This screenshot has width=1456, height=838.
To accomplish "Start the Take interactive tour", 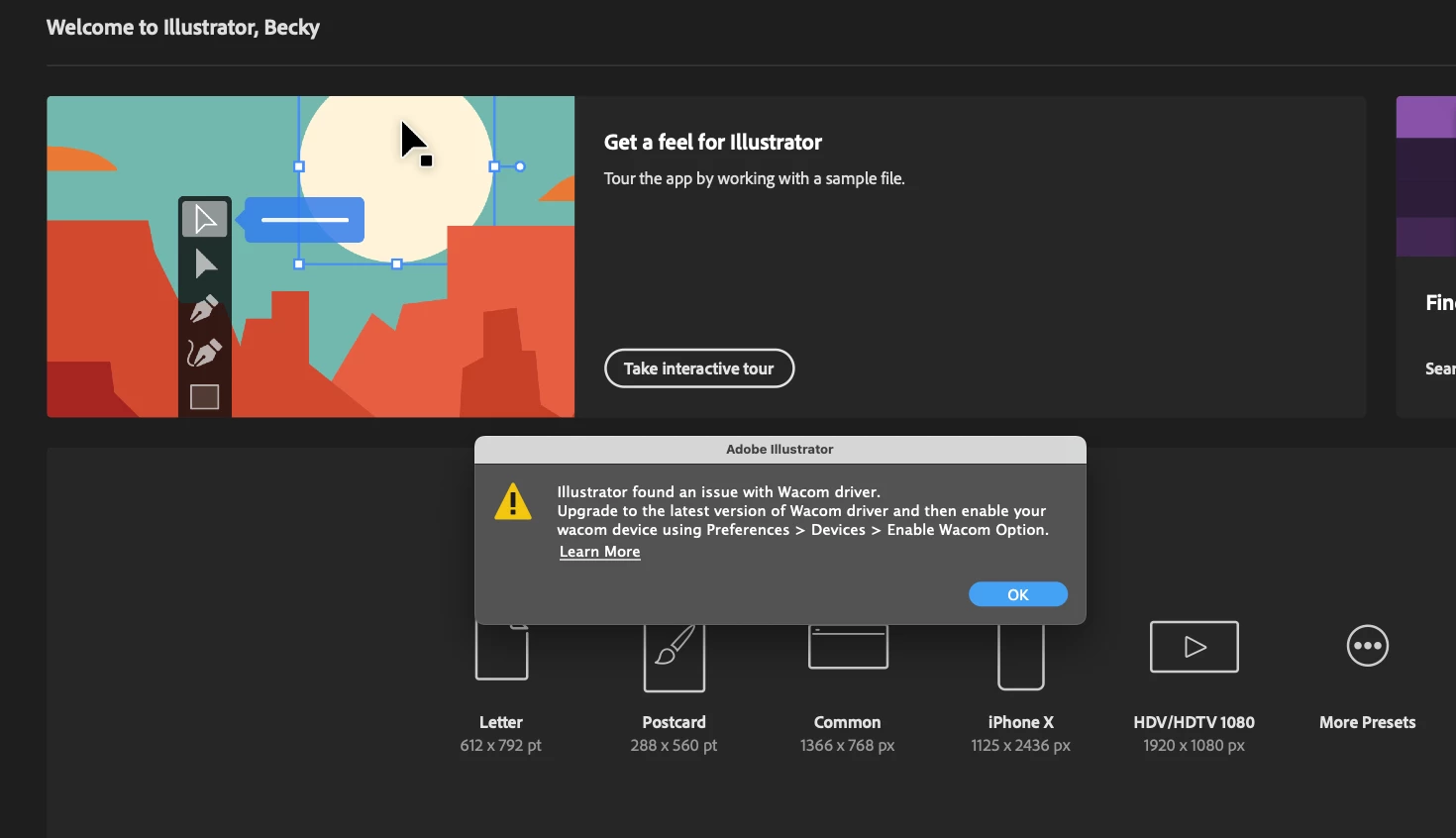I will point(699,368).
